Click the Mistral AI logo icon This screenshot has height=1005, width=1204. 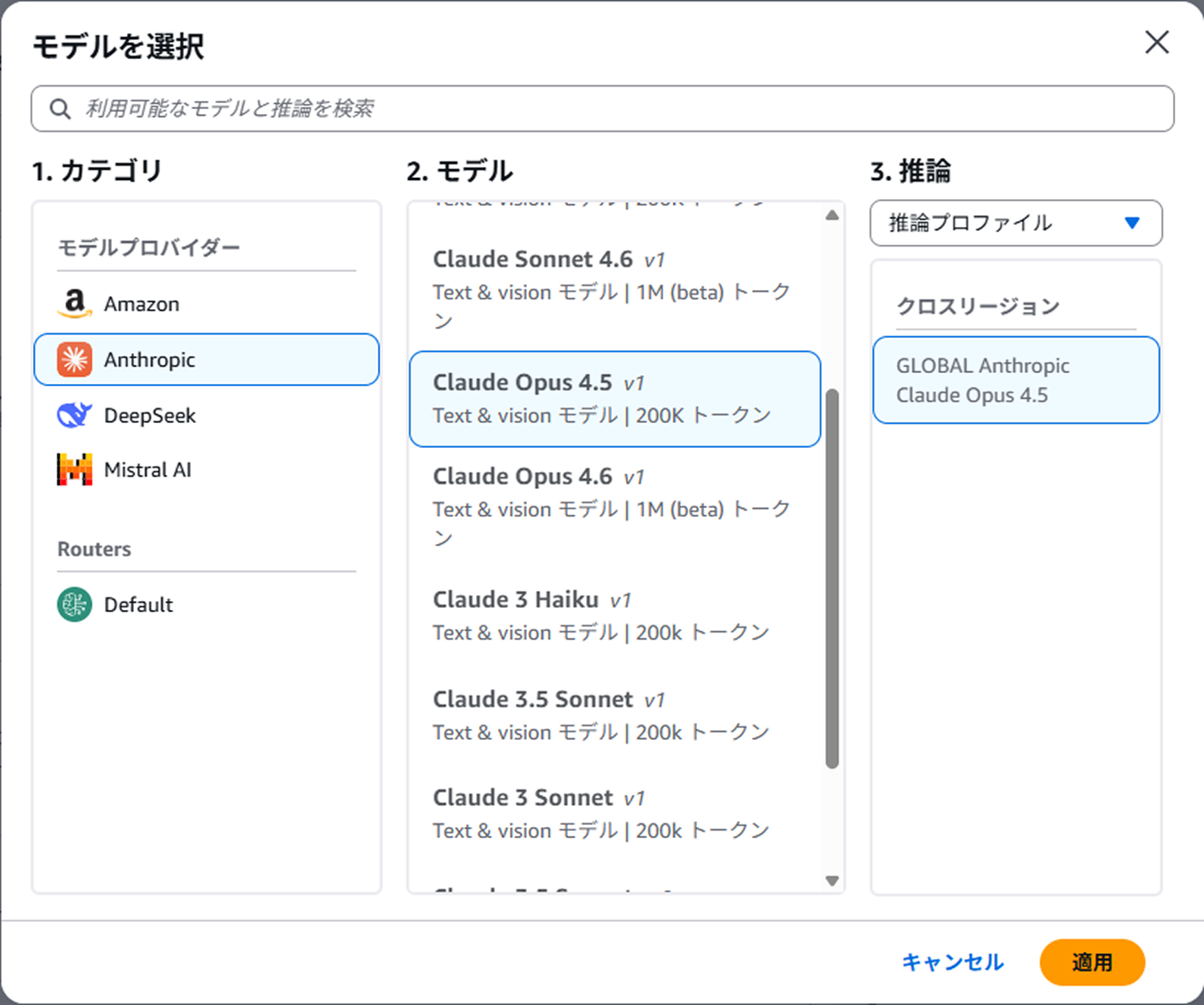(x=74, y=470)
